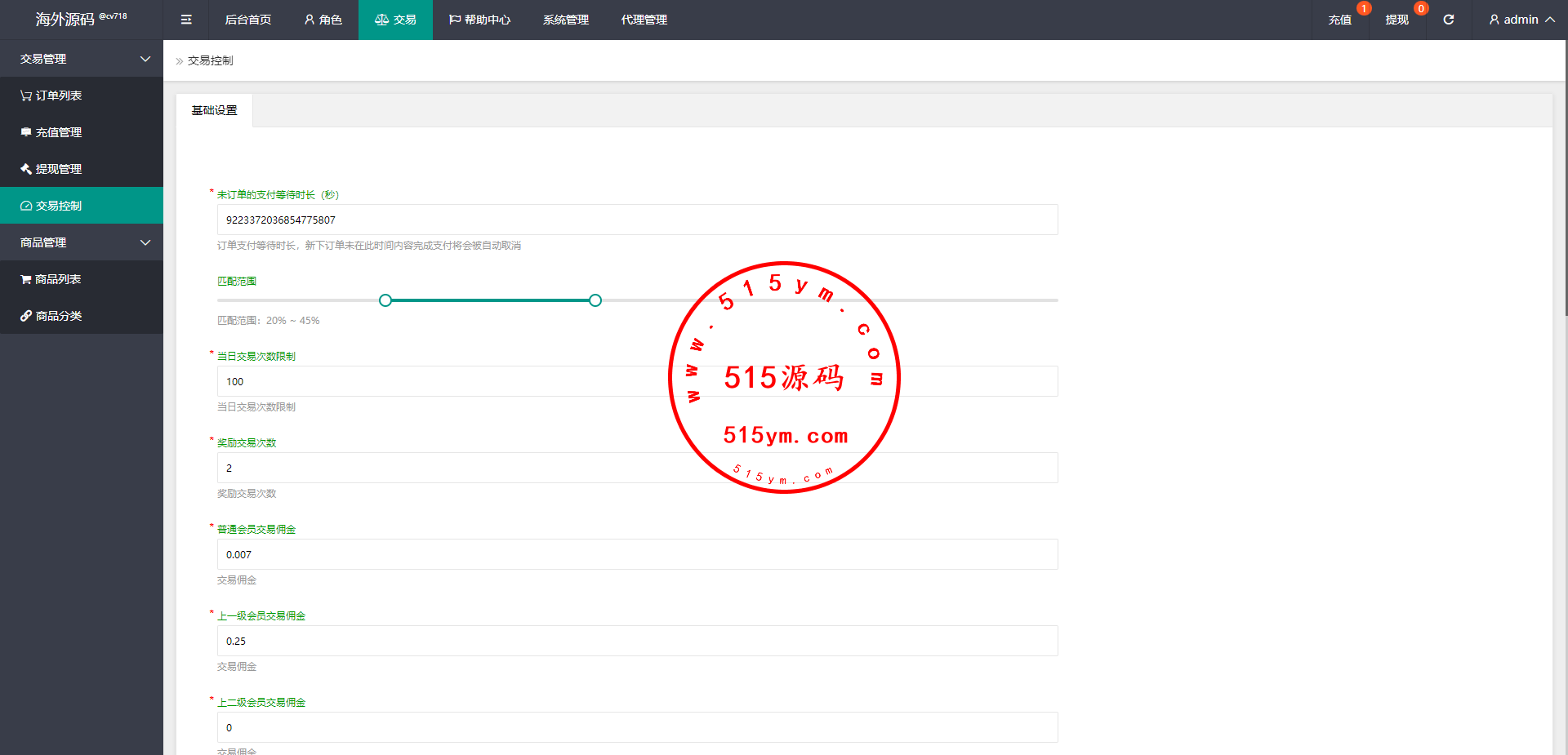The width and height of the screenshot is (1568, 755).
Task: Open 商品分类 with the link icon
Action: tap(51, 316)
